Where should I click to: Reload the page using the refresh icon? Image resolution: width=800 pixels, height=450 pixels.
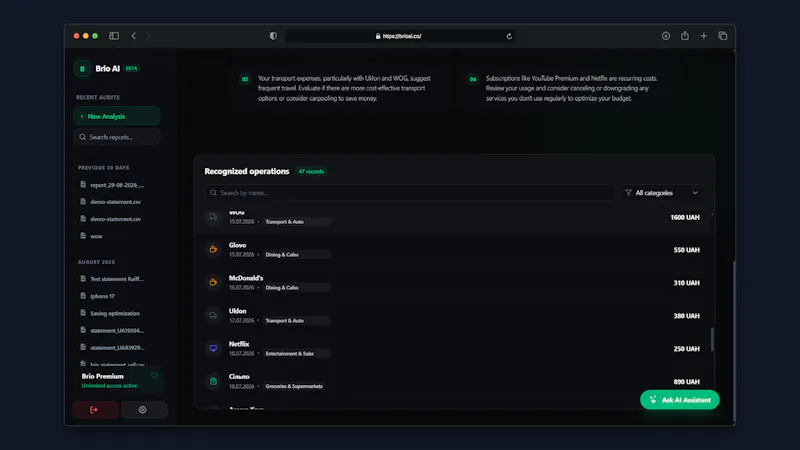tap(509, 36)
